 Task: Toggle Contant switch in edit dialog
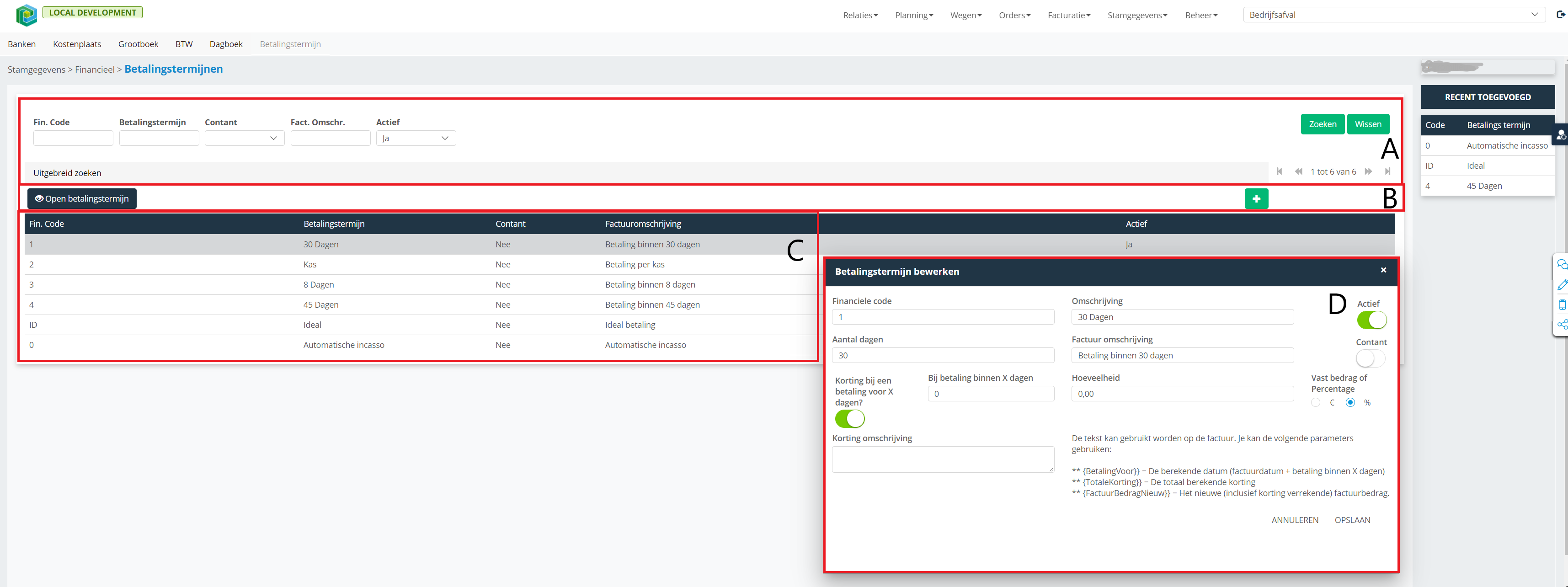[1370, 359]
